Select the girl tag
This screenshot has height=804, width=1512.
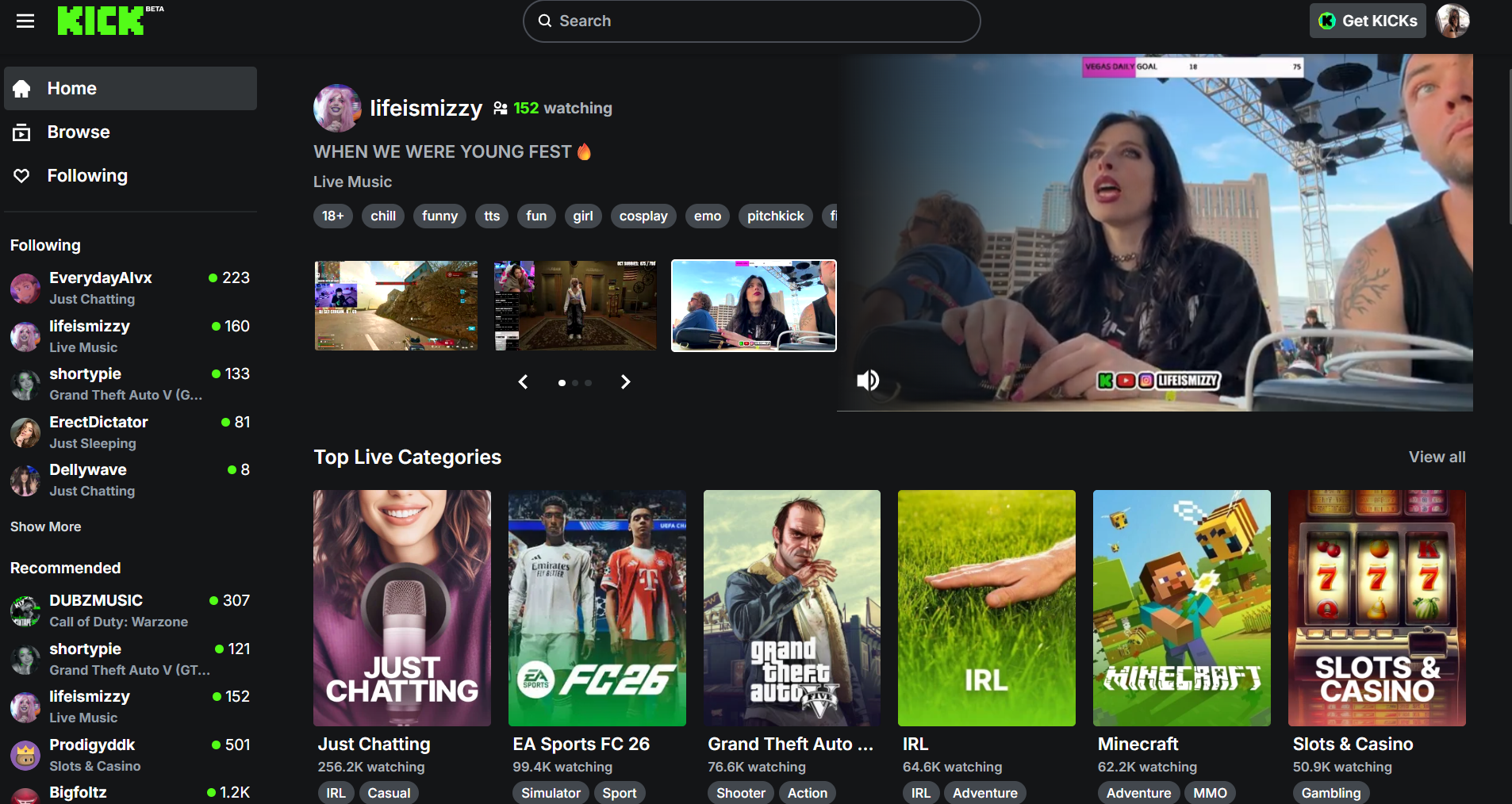point(583,216)
